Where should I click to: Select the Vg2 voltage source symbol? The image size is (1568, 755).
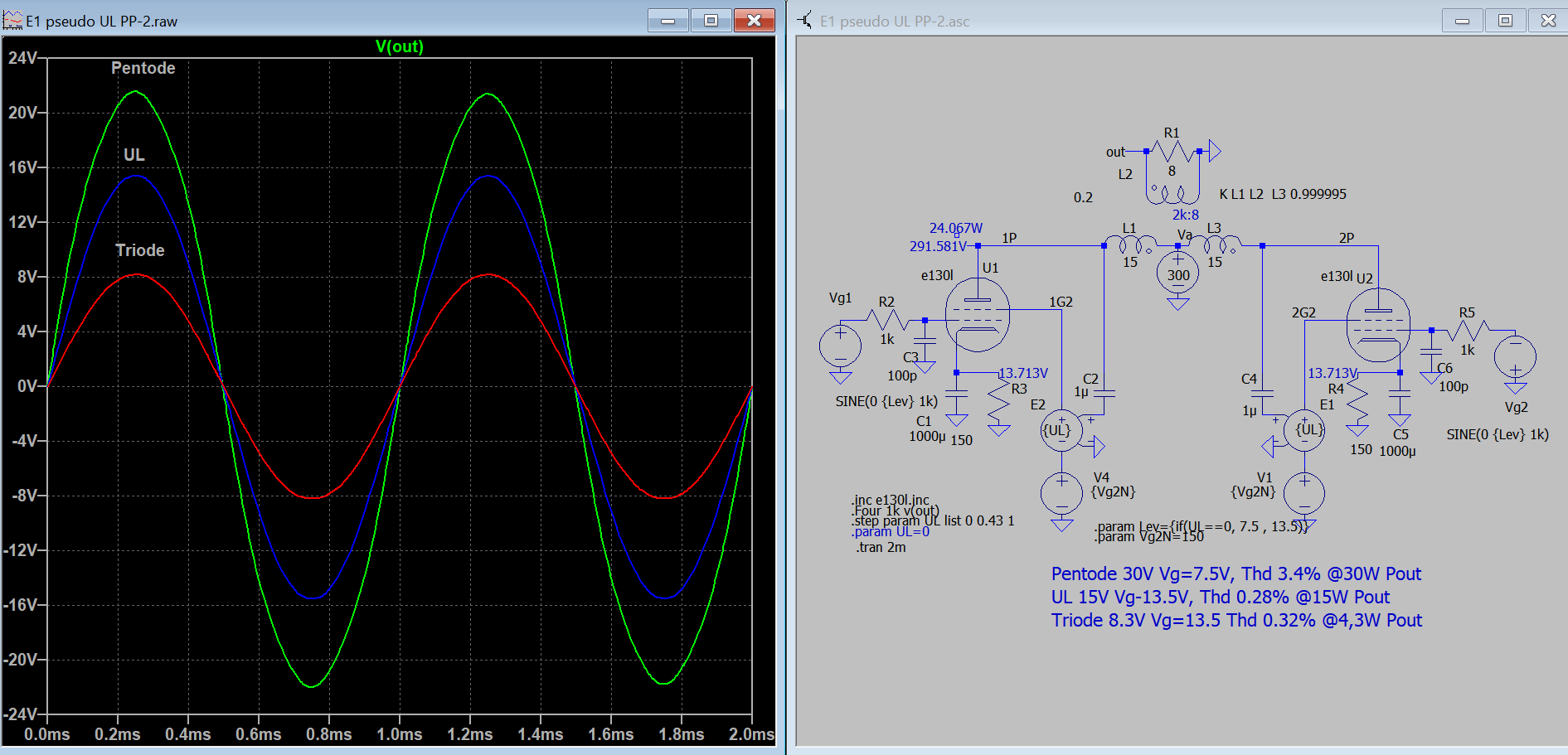coord(1515,356)
